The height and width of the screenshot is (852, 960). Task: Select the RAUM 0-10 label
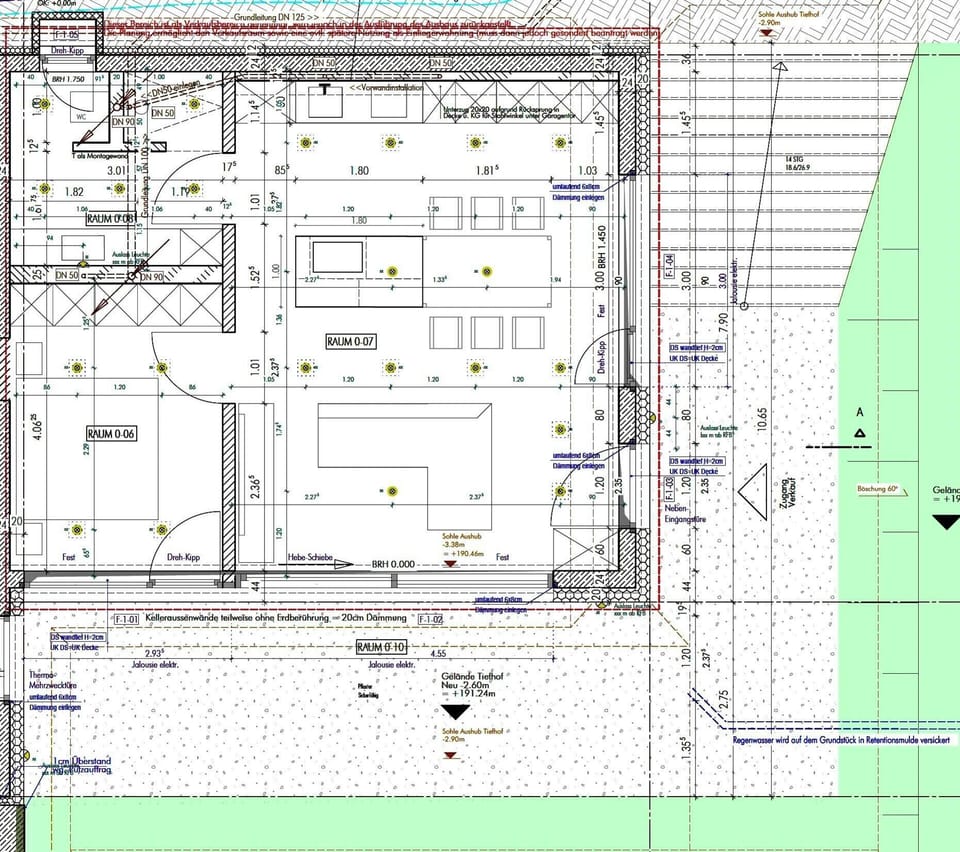coord(380,647)
